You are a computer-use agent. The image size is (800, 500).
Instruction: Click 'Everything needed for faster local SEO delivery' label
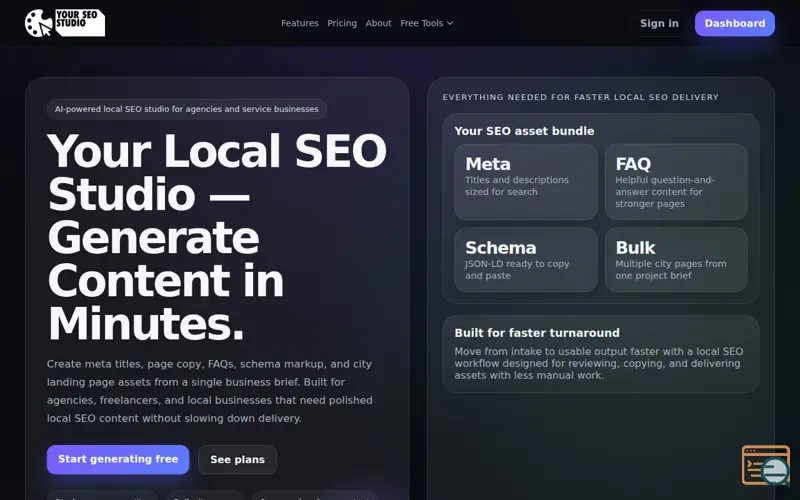pos(580,97)
